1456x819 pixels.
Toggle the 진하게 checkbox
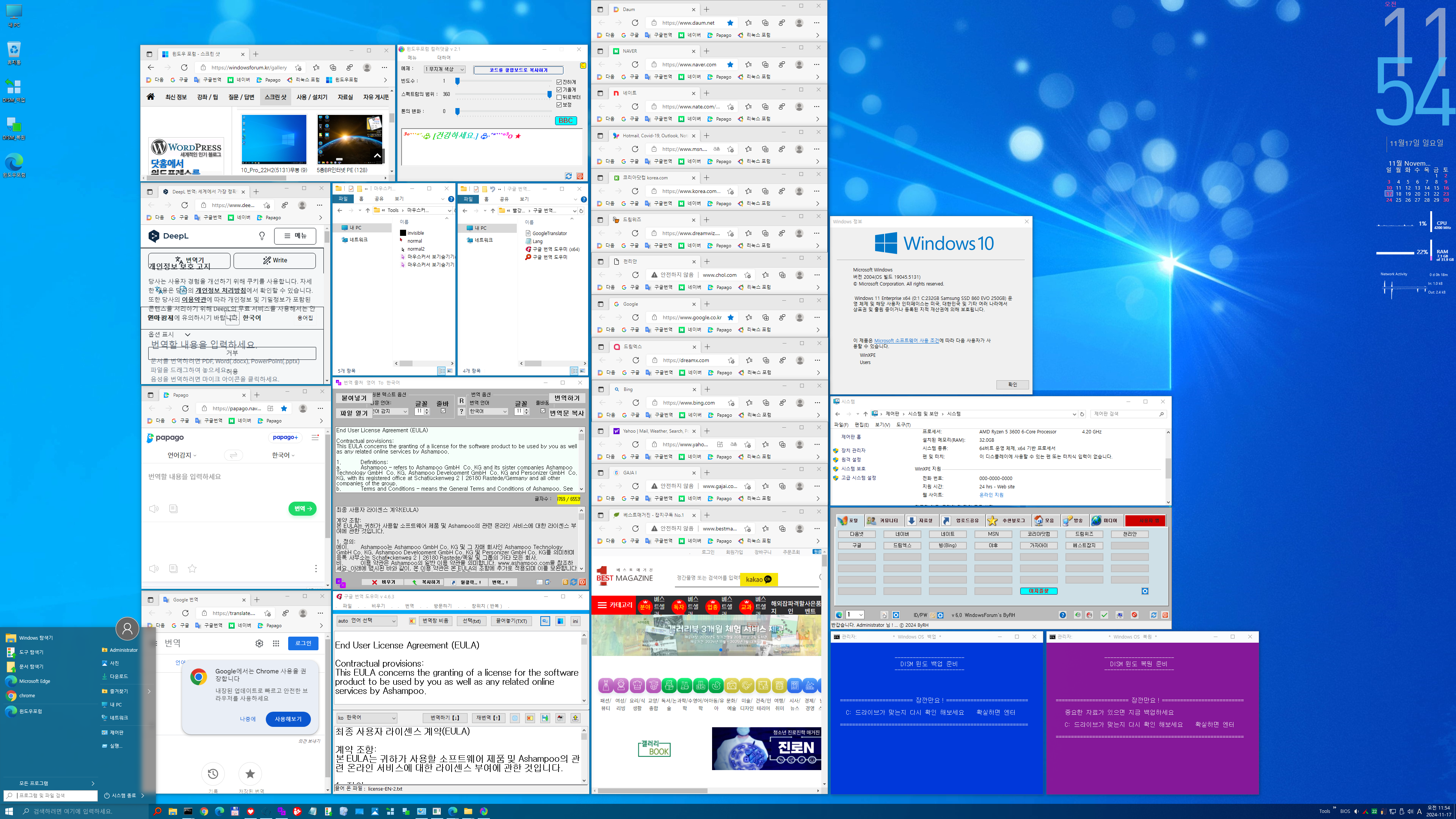click(559, 82)
